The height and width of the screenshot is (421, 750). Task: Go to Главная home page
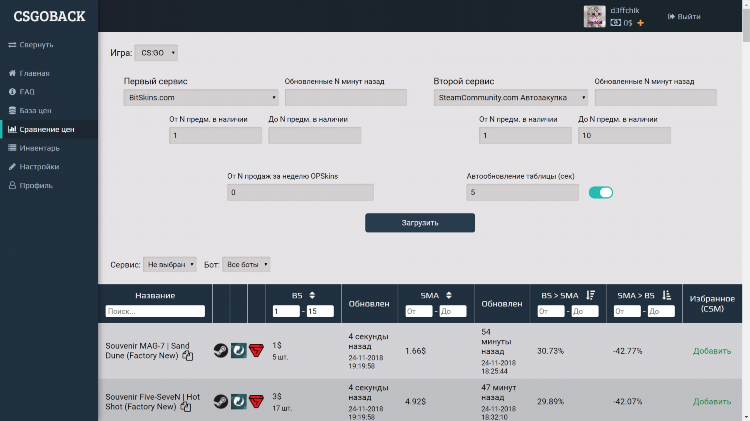coord(29,73)
